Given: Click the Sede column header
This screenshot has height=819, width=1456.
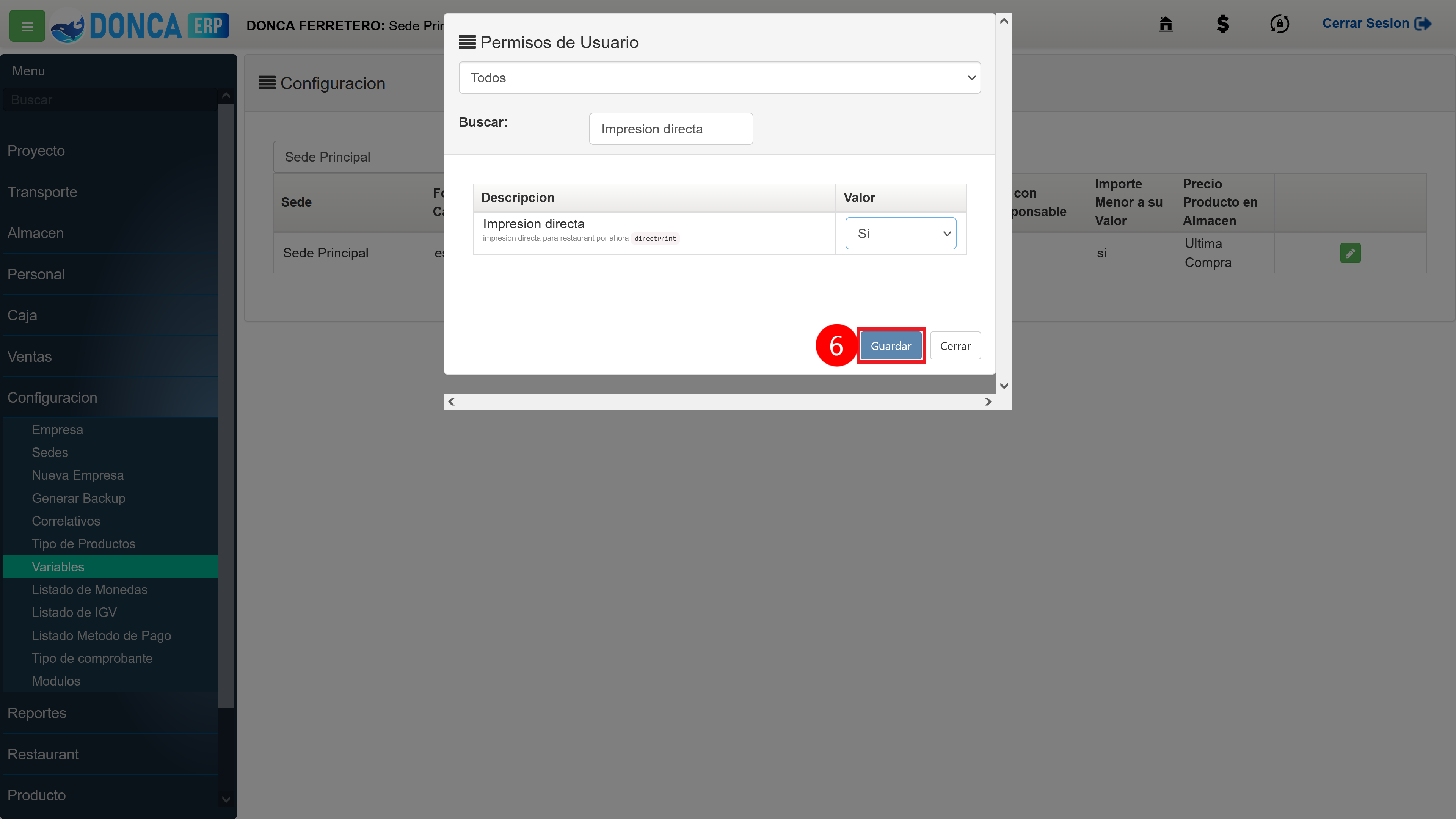Looking at the screenshot, I should (349, 202).
